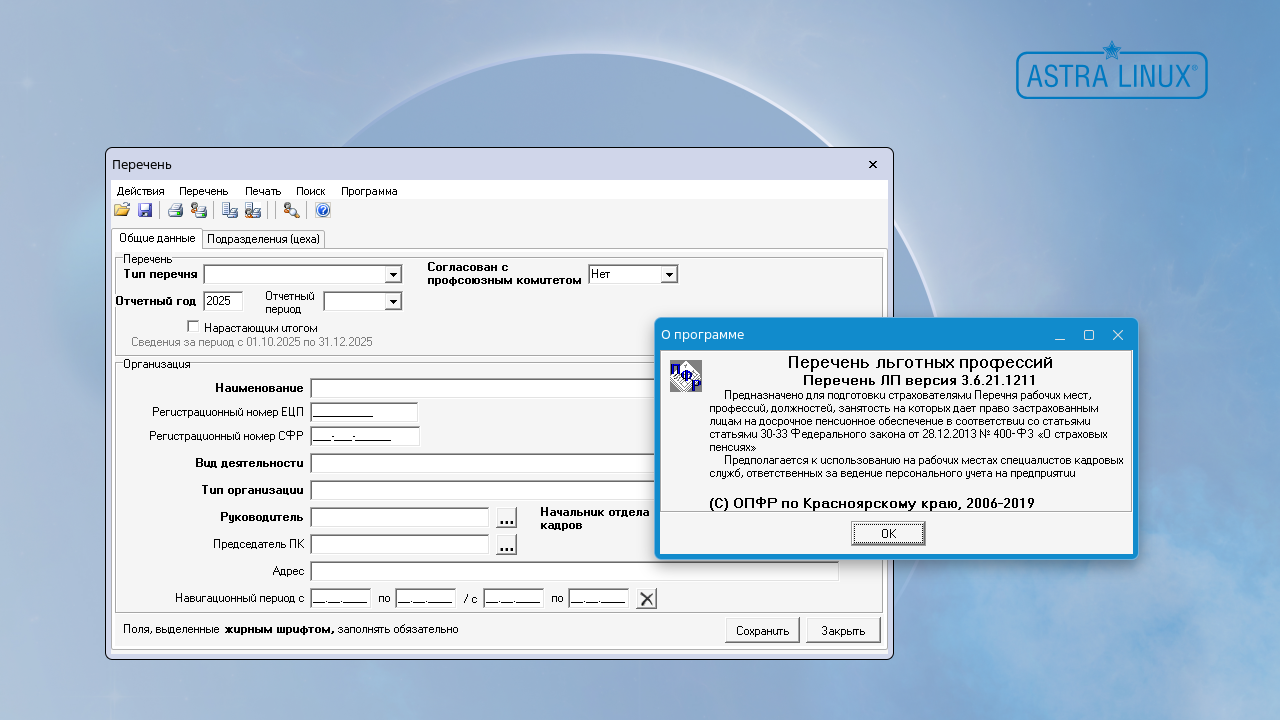Click the documents with person toolbar icon
Image resolution: width=1280 pixels, height=720 pixels.
253,210
